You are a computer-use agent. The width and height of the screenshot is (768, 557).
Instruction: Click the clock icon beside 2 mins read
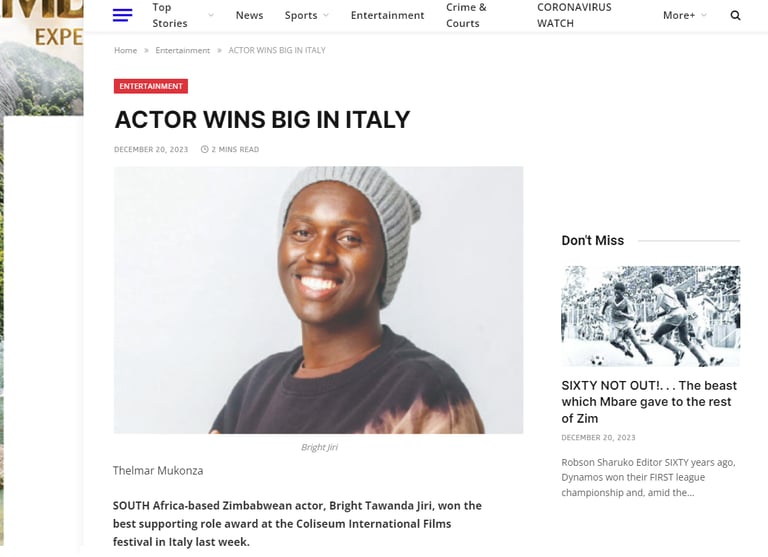[205, 149]
